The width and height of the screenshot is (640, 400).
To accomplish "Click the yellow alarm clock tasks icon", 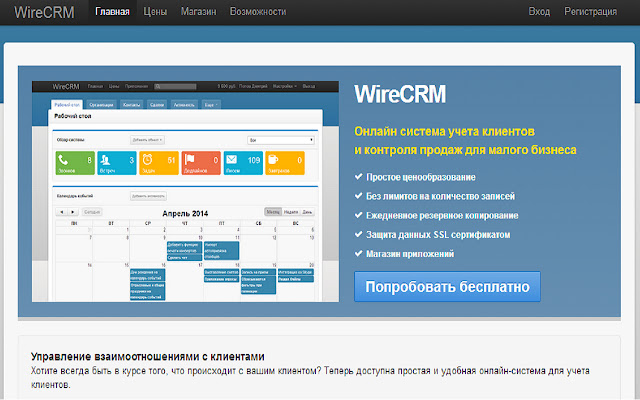I will point(147,159).
